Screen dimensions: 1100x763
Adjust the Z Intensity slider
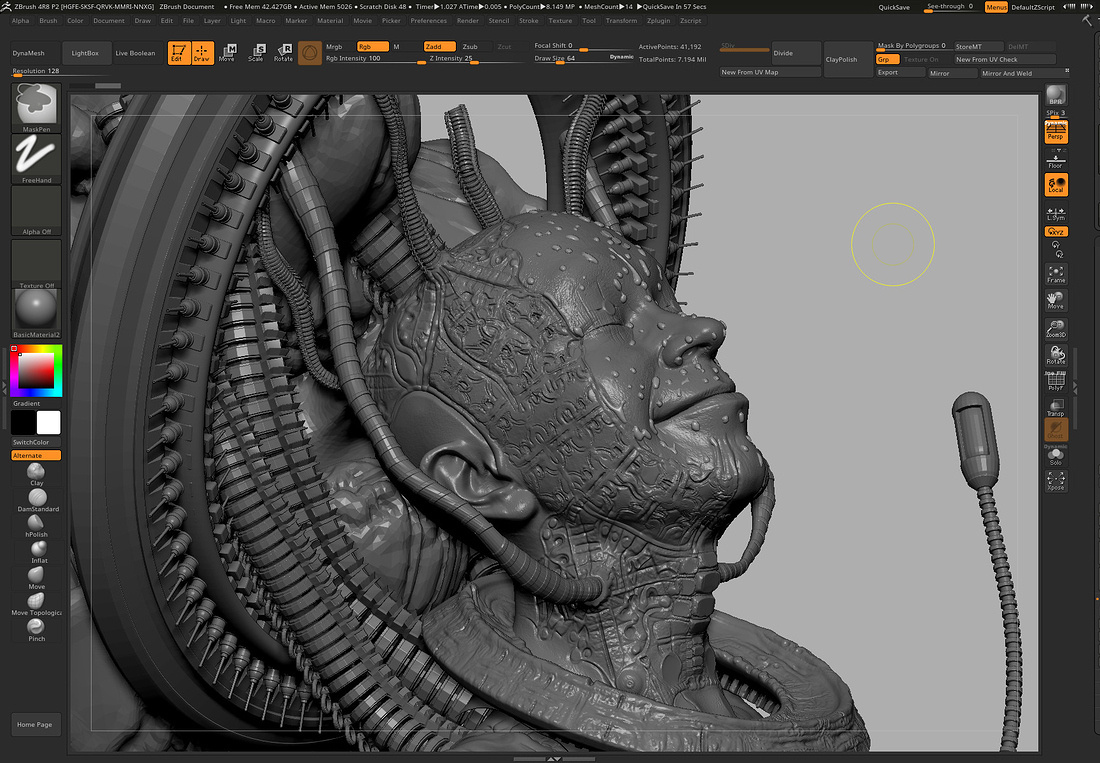click(x=476, y=59)
